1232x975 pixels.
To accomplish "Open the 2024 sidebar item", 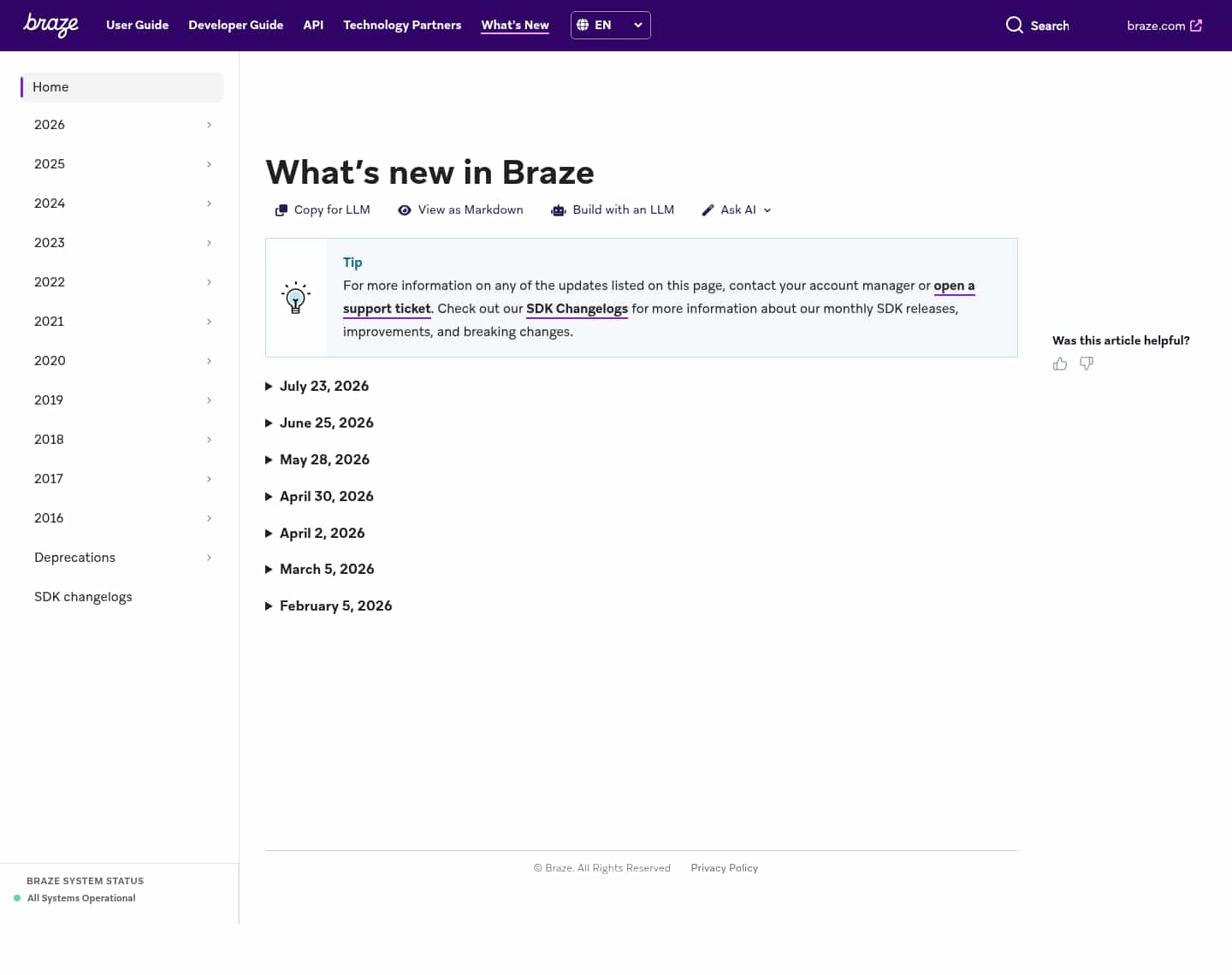I will (121, 204).
